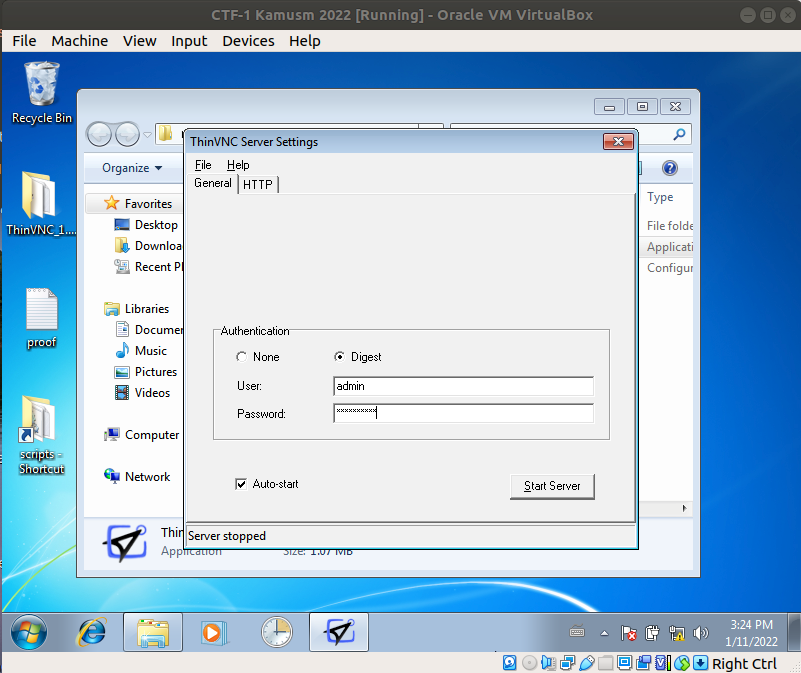
Task: Click VirtualBox USB status icon
Action: click(x=586, y=663)
